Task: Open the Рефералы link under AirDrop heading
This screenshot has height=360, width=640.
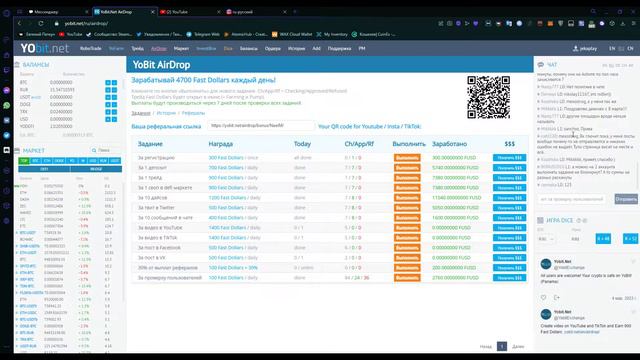Action: point(193,113)
